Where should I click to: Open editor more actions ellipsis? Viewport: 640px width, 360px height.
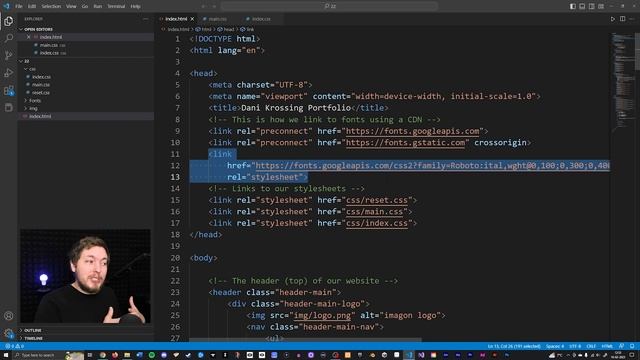coord(632,19)
